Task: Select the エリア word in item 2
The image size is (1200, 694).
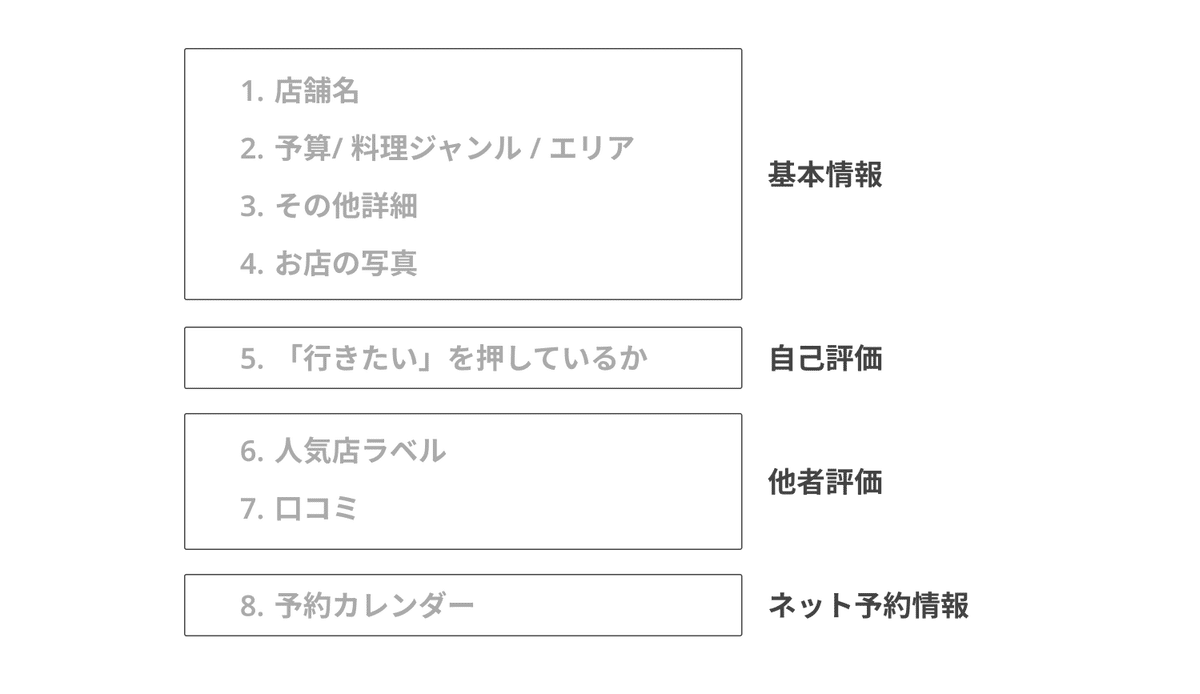Action: (591, 149)
